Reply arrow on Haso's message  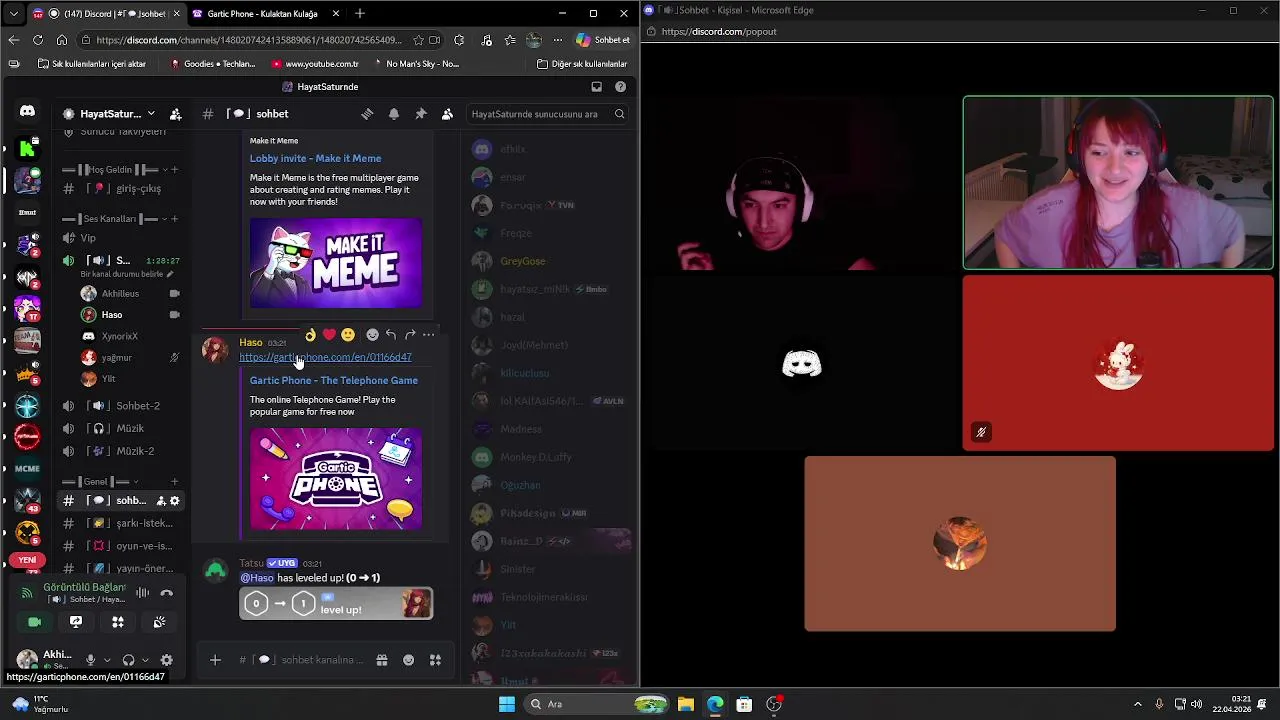[x=391, y=335]
